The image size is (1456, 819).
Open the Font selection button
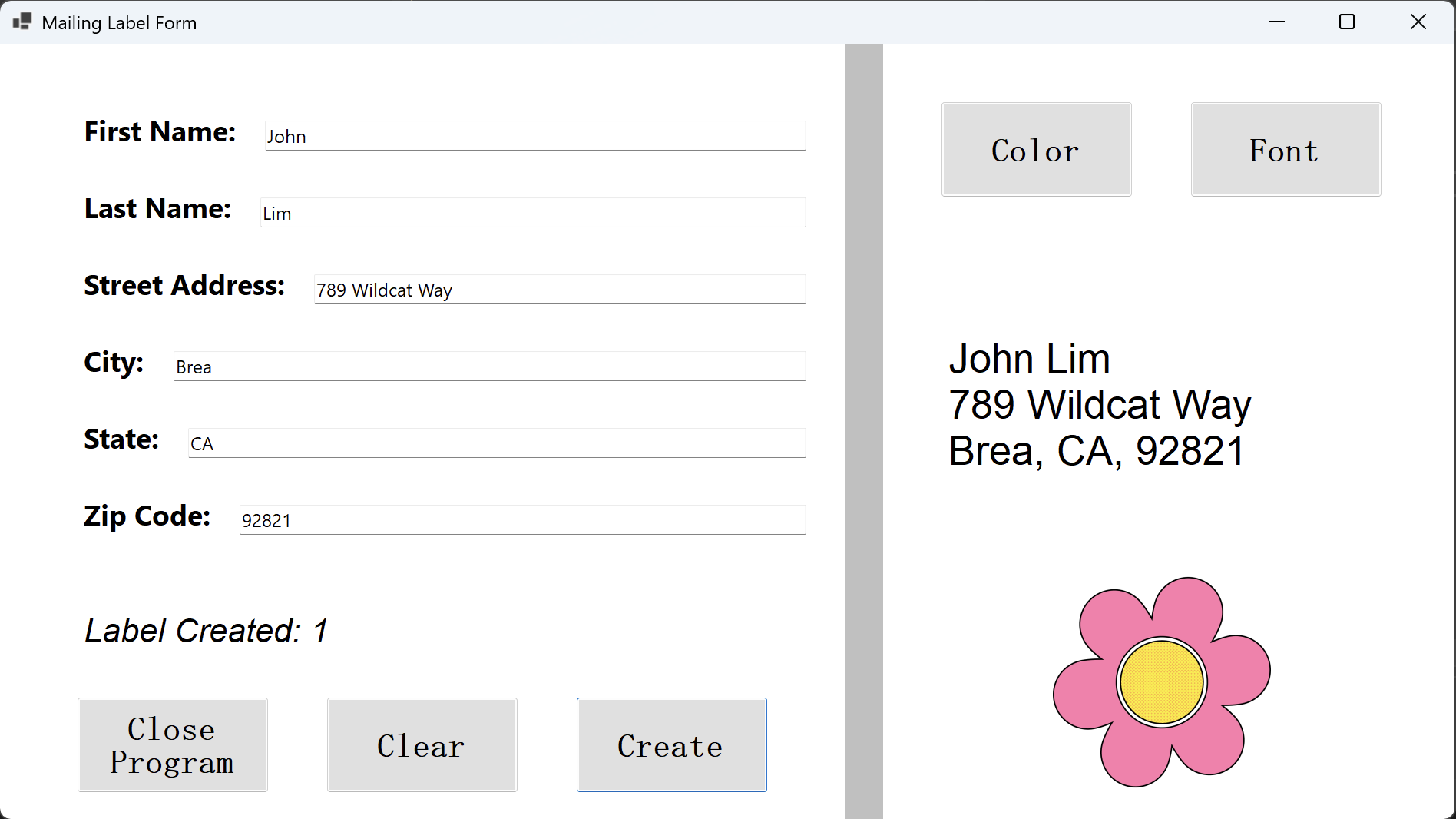point(1285,150)
